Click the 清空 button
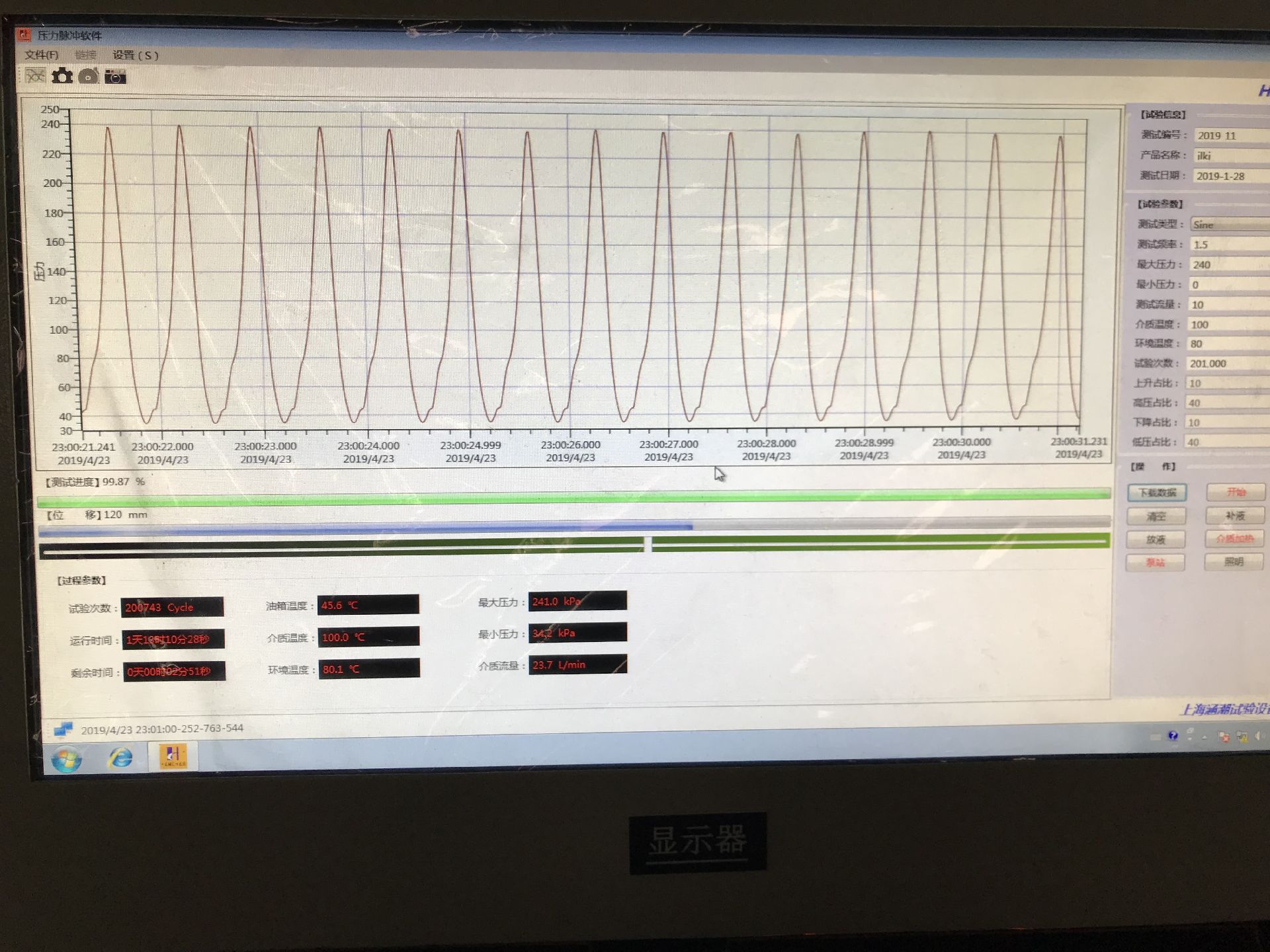The width and height of the screenshot is (1270, 952). click(x=1156, y=516)
